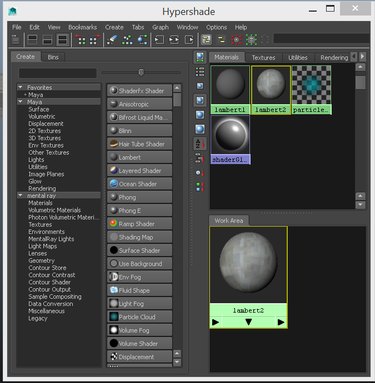The width and height of the screenshot is (375, 383).
Task: Show top tabs only layout icon
Action: [x=32, y=40]
